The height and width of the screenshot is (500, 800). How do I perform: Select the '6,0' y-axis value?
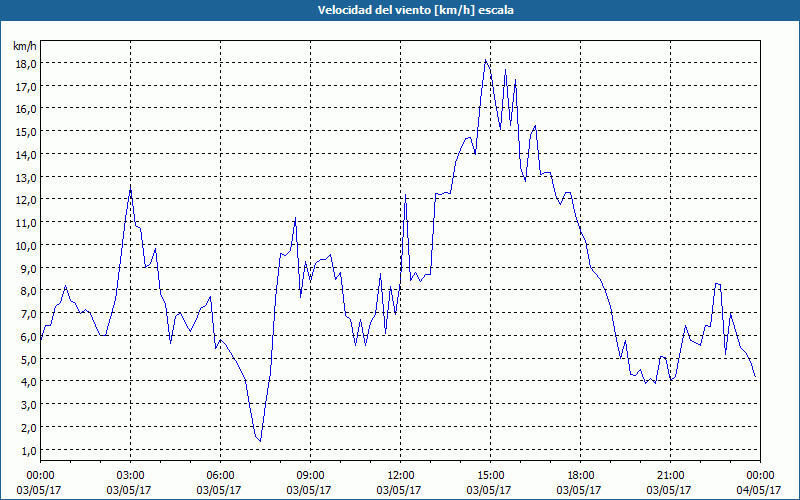pyautogui.click(x=29, y=336)
